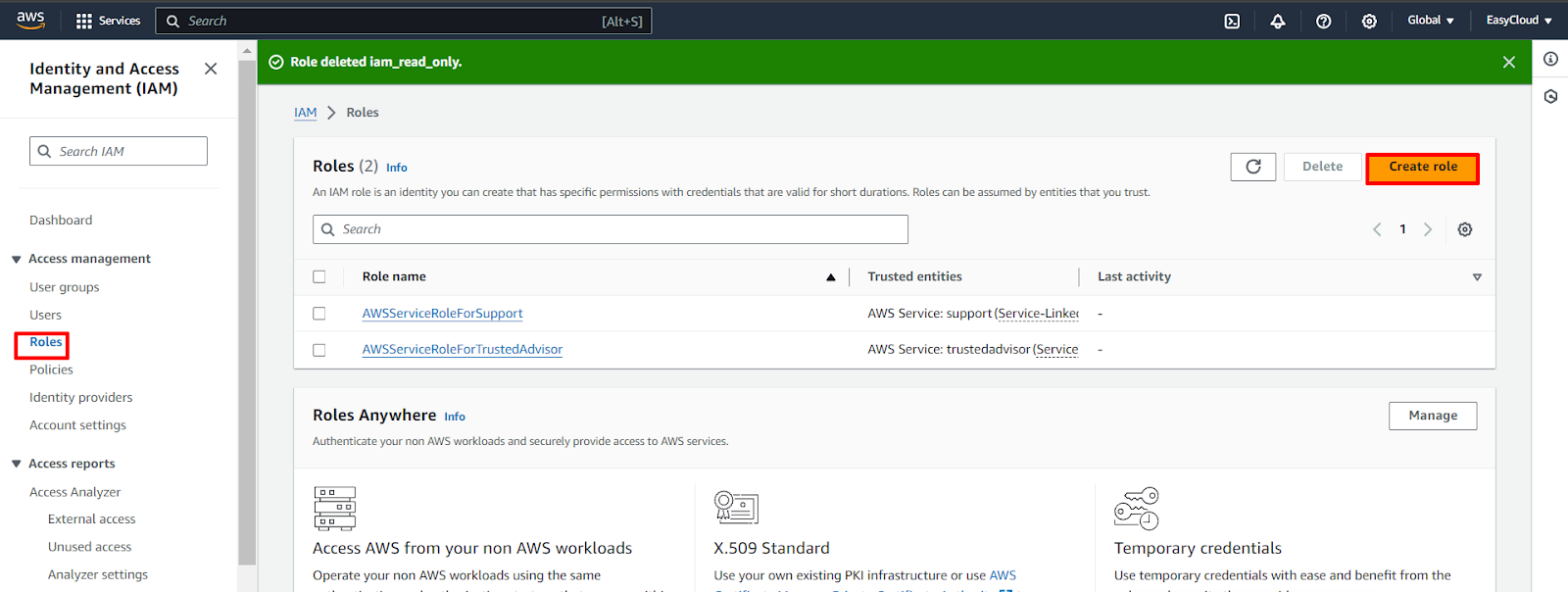The height and width of the screenshot is (592, 1568).
Task: Focus the Search IAM field
Action: 119,151
